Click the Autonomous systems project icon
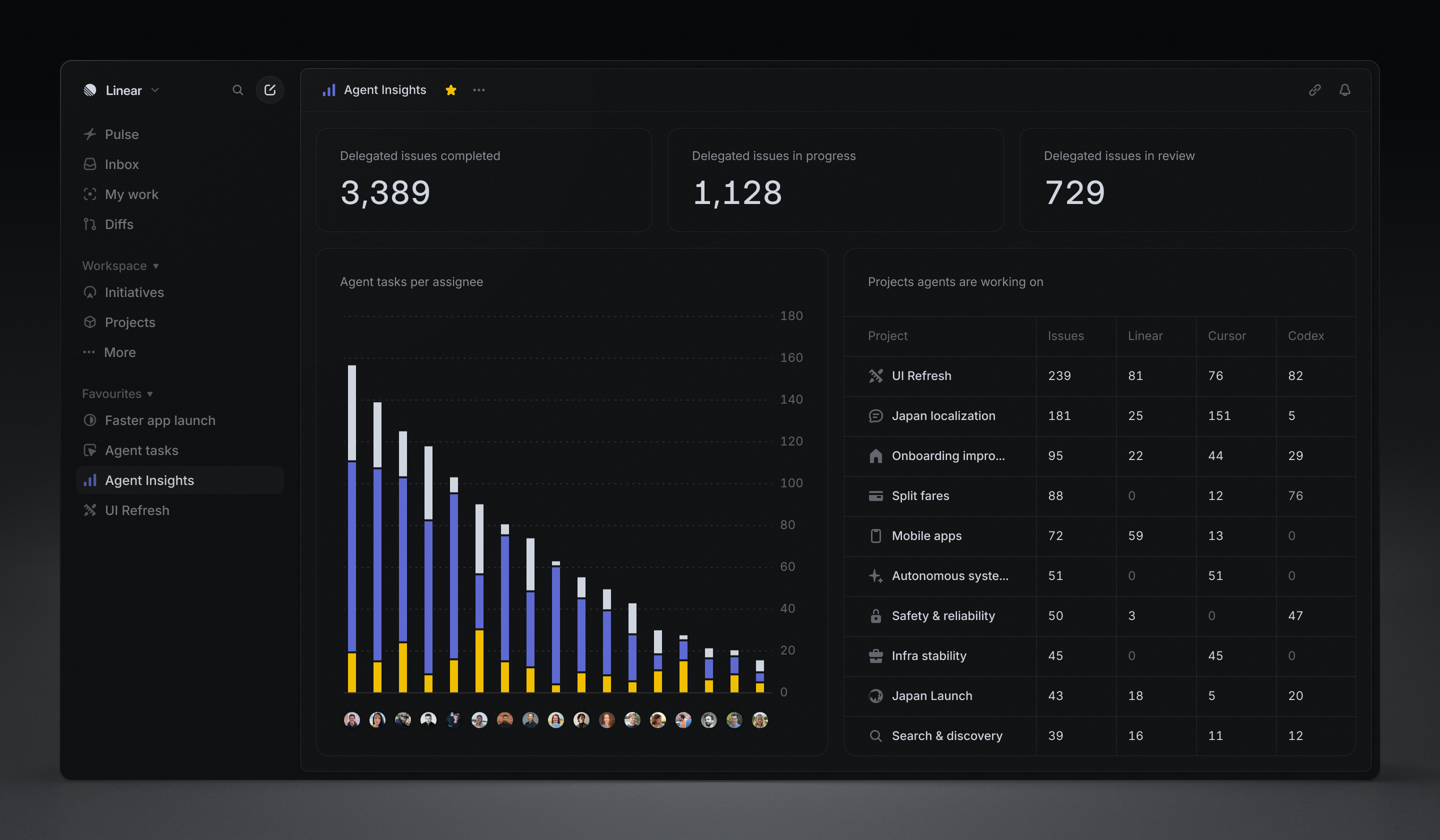The width and height of the screenshot is (1440, 840). 875,576
